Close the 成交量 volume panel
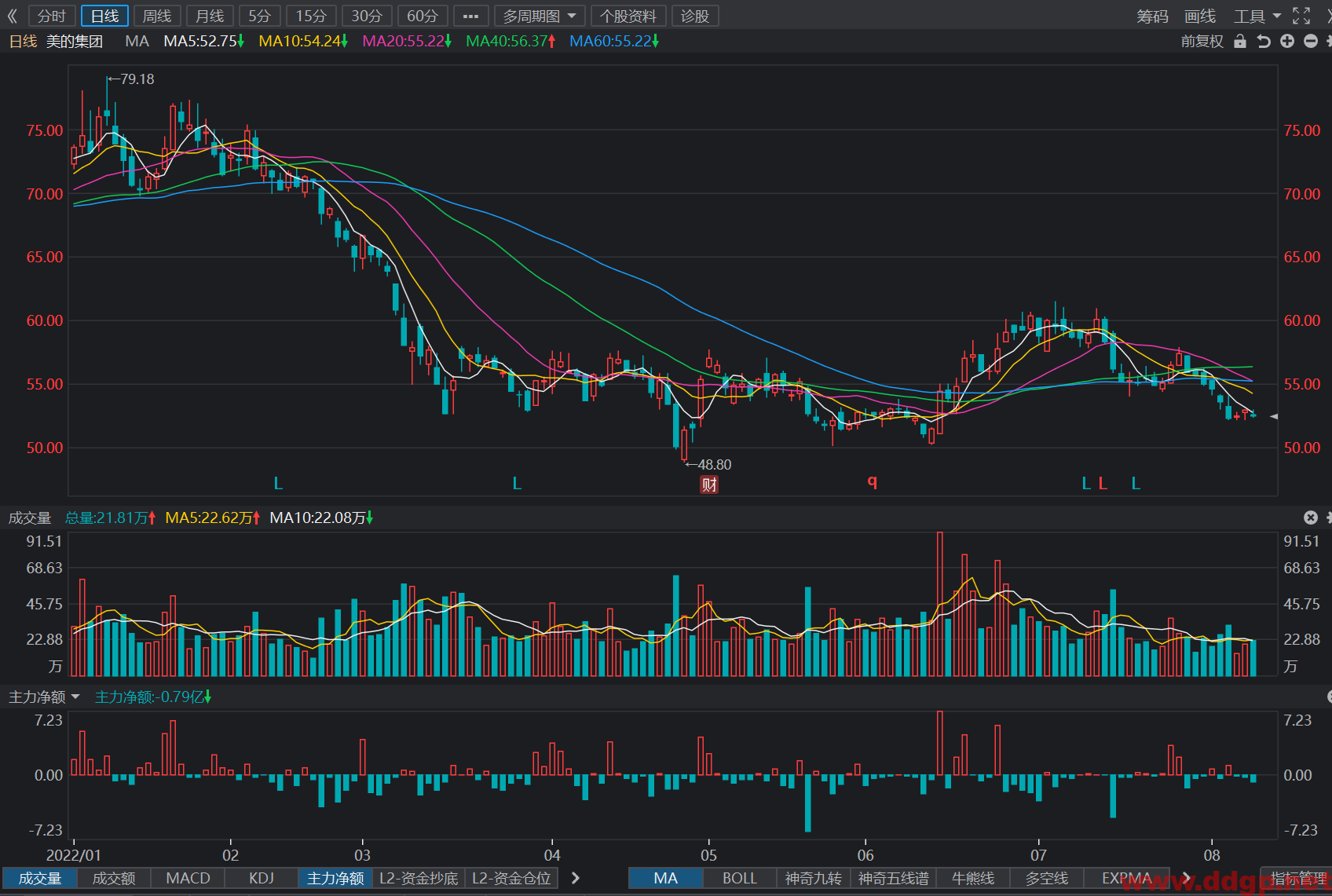Image resolution: width=1332 pixels, height=896 pixels. (x=1311, y=517)
